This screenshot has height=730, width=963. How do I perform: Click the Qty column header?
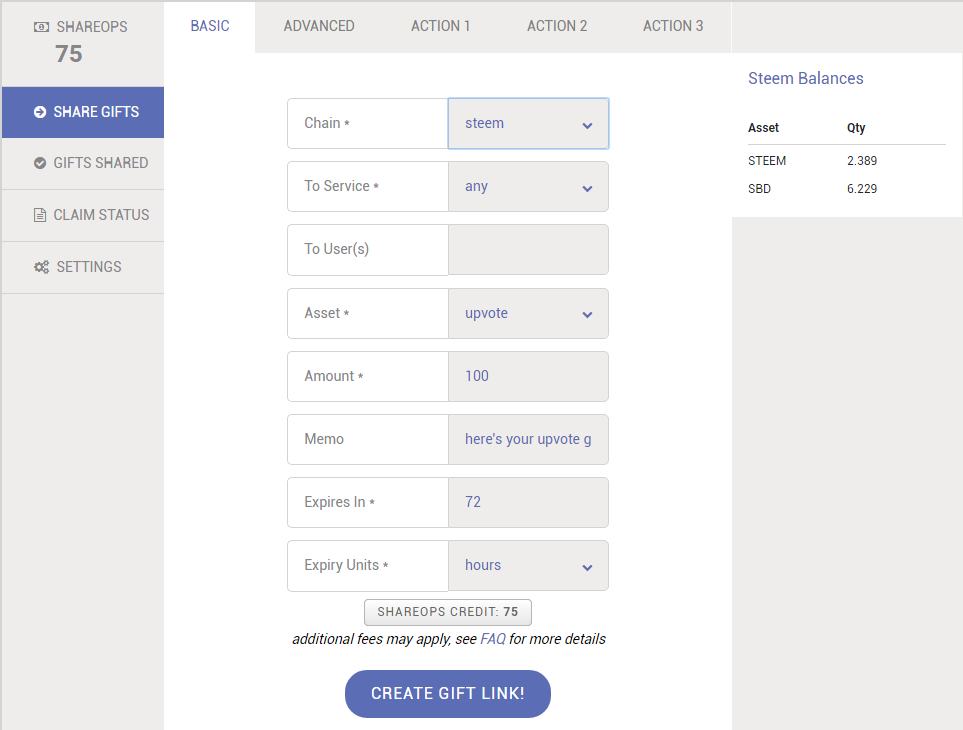(856, 128)
